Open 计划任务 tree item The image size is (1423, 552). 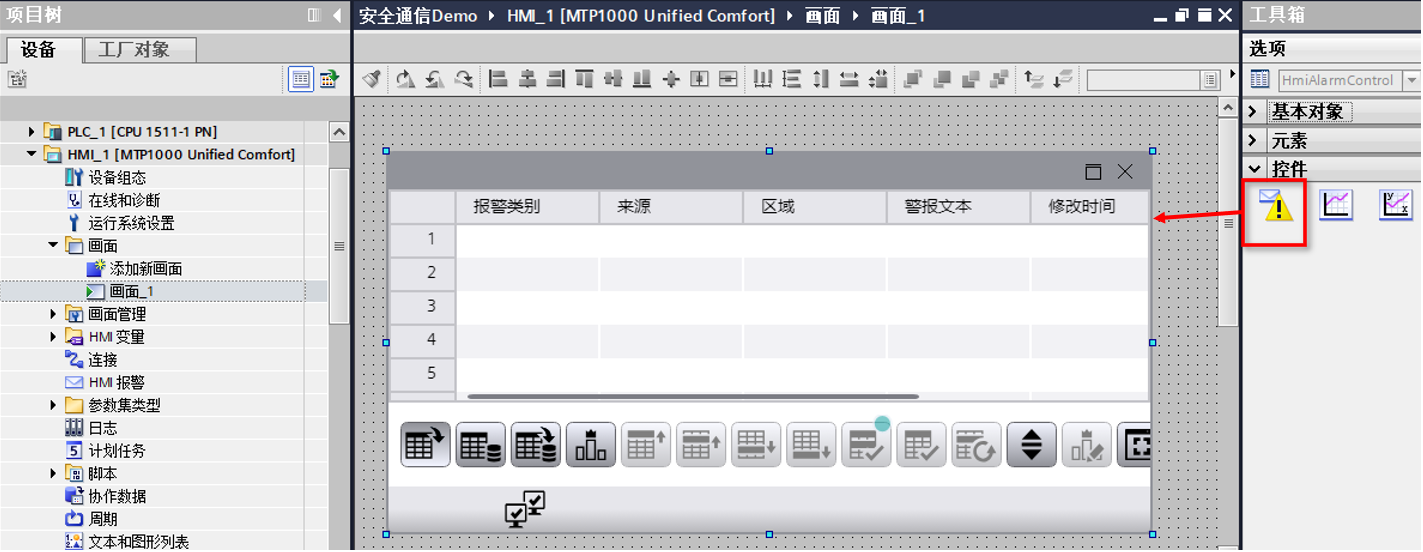[x=117, y=450]
